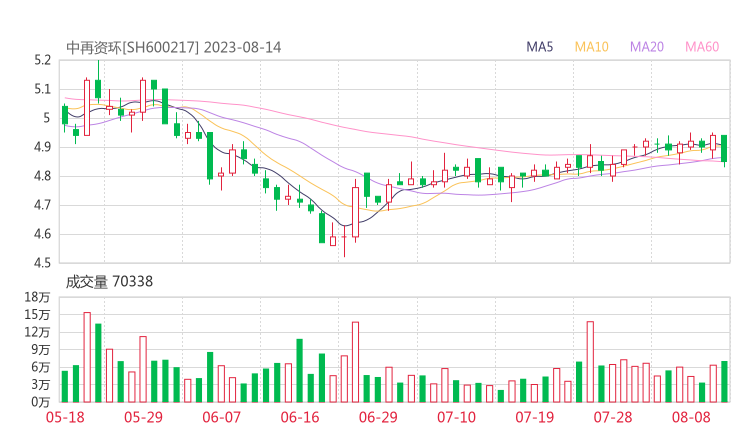740x440 pixels.
Task: Click the MA10 legend label
Action: (591, 47)
